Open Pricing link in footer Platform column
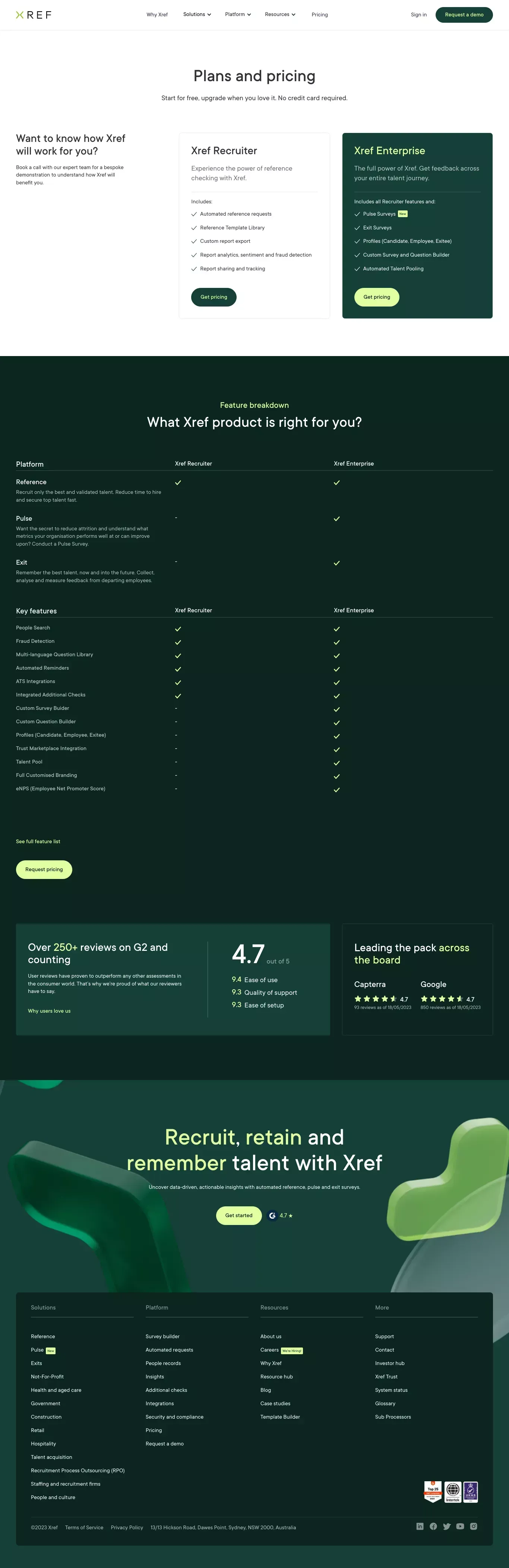 [154, 1431]
